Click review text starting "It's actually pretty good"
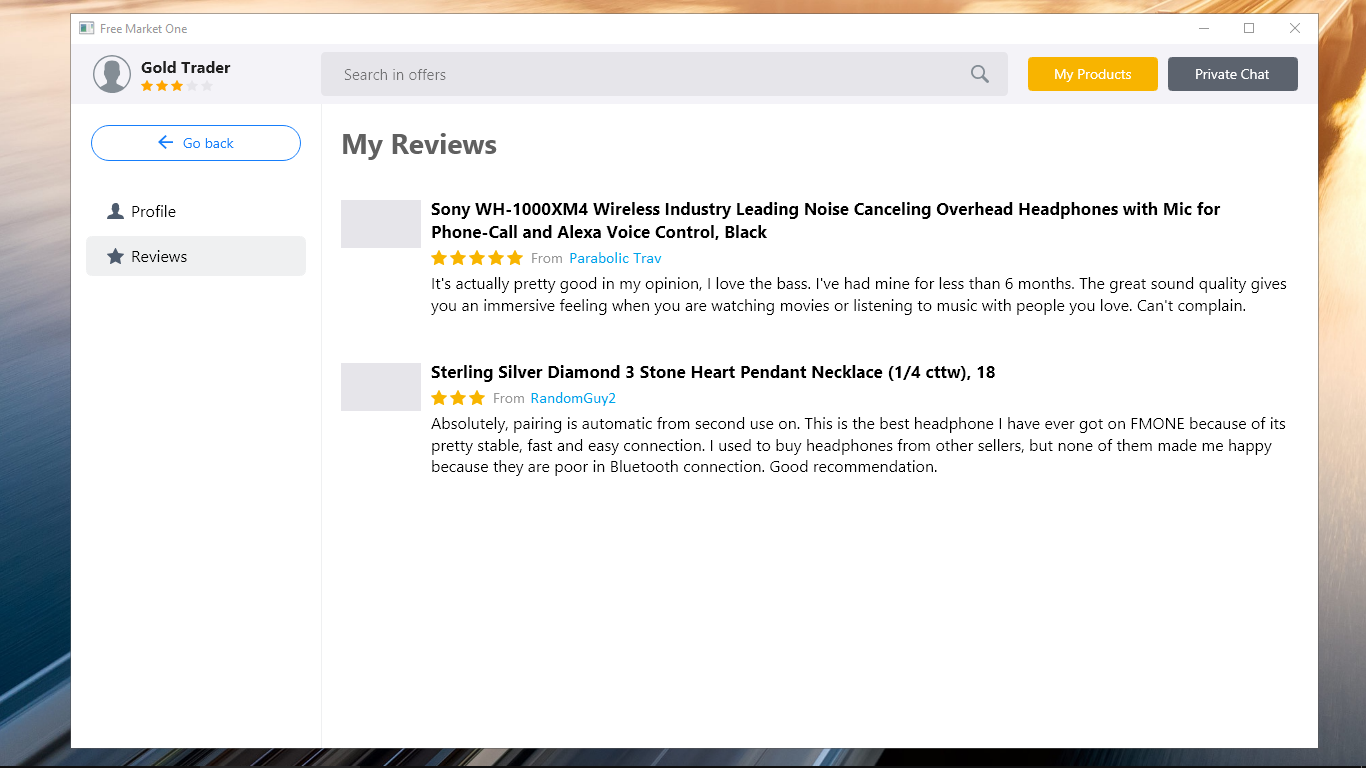 859,295
